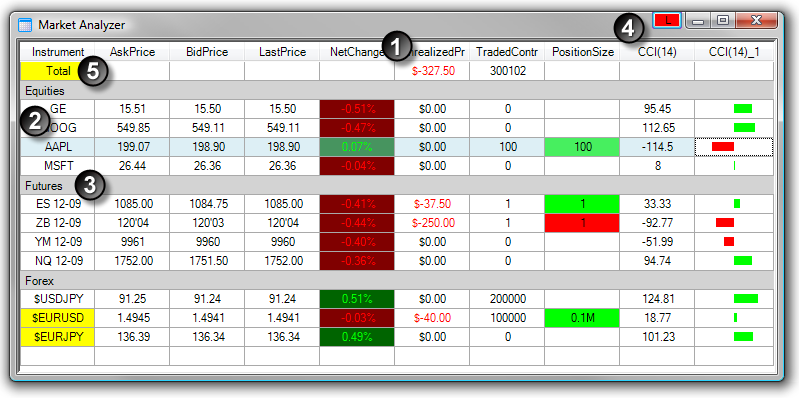Click $USDJPY's traded contracts 200000
This screenshot has height=398, width=799.
tap(507, 299)
